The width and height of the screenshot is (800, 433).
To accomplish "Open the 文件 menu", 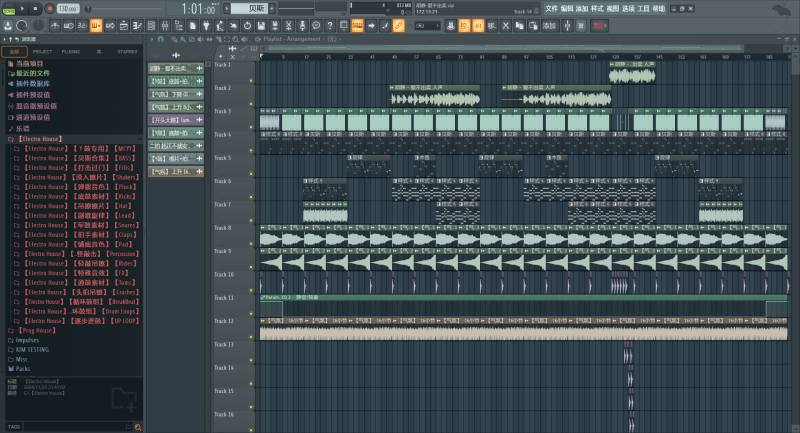I will coord(551,8).
